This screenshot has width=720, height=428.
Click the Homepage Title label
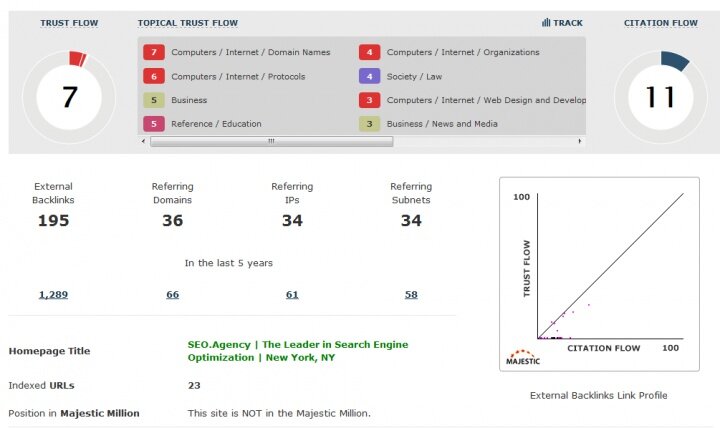(x=49, y=351)
